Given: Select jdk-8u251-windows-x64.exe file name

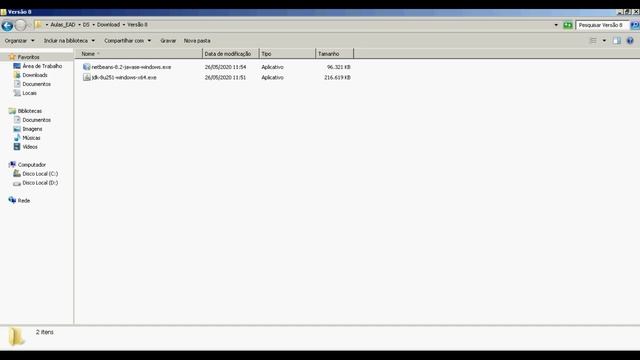Looking at the screenshot, I should (124, 77).
